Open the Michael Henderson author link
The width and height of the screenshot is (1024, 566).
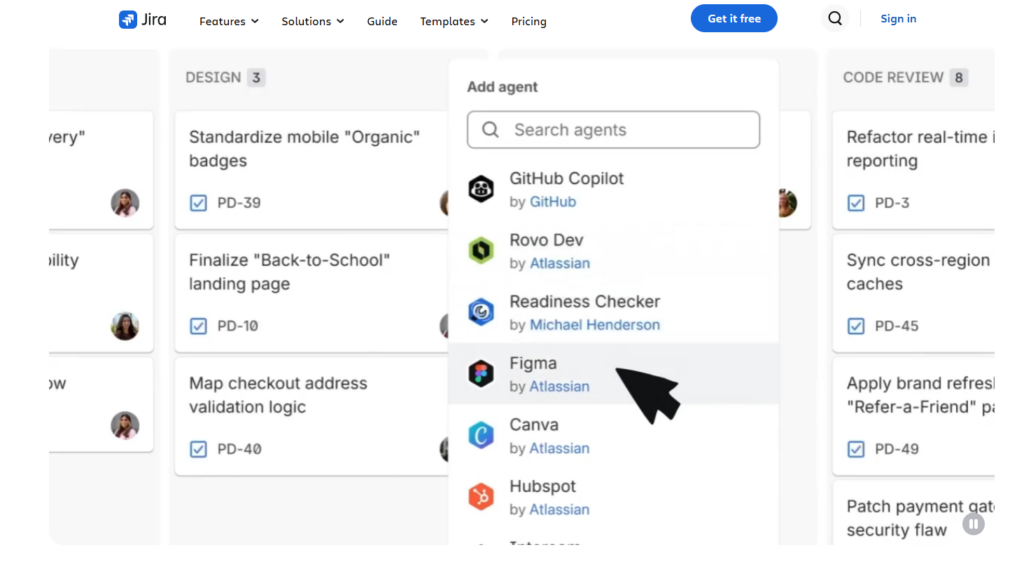(595, 324)
